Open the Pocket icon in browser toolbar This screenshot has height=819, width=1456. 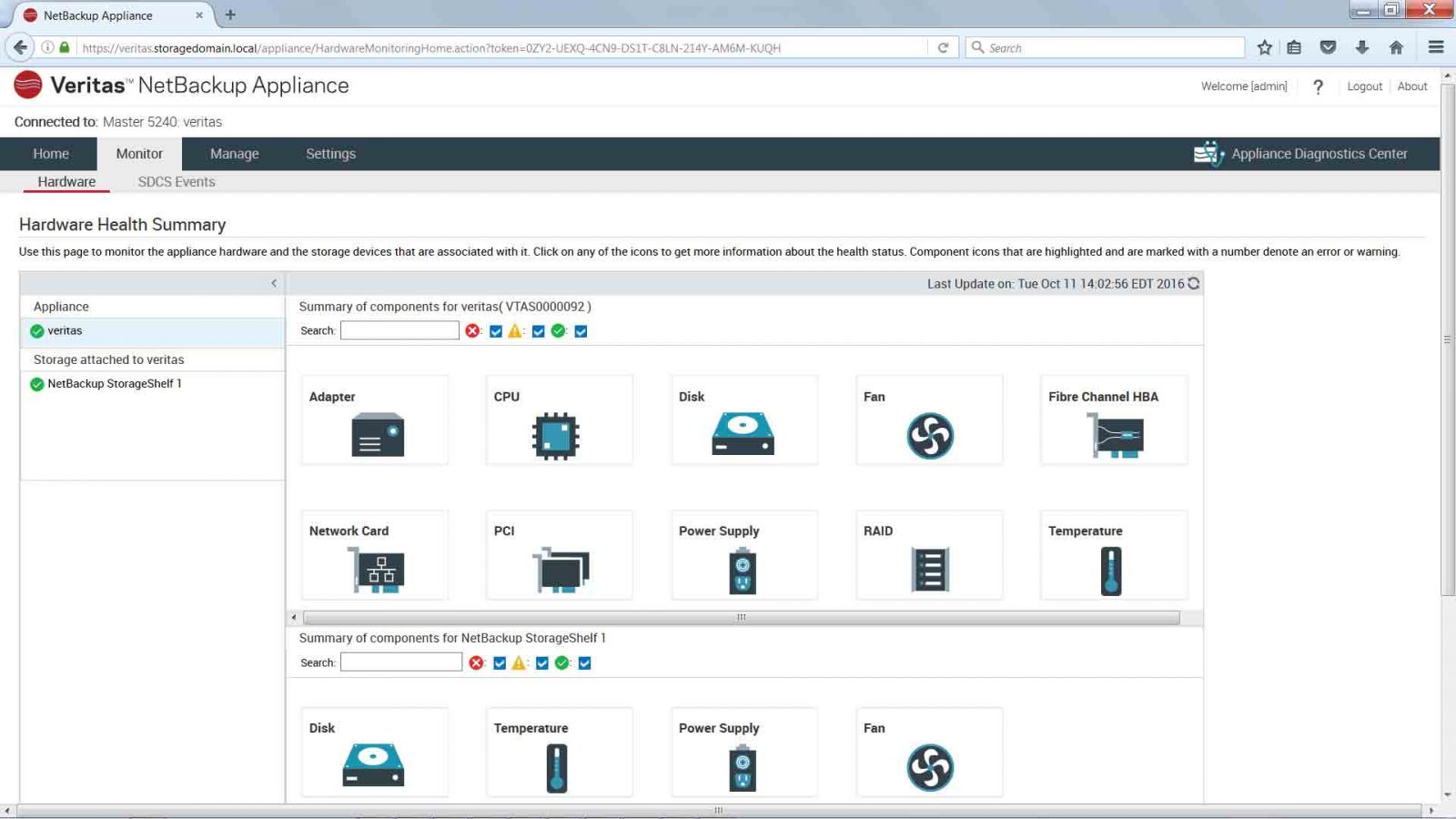1328,47
